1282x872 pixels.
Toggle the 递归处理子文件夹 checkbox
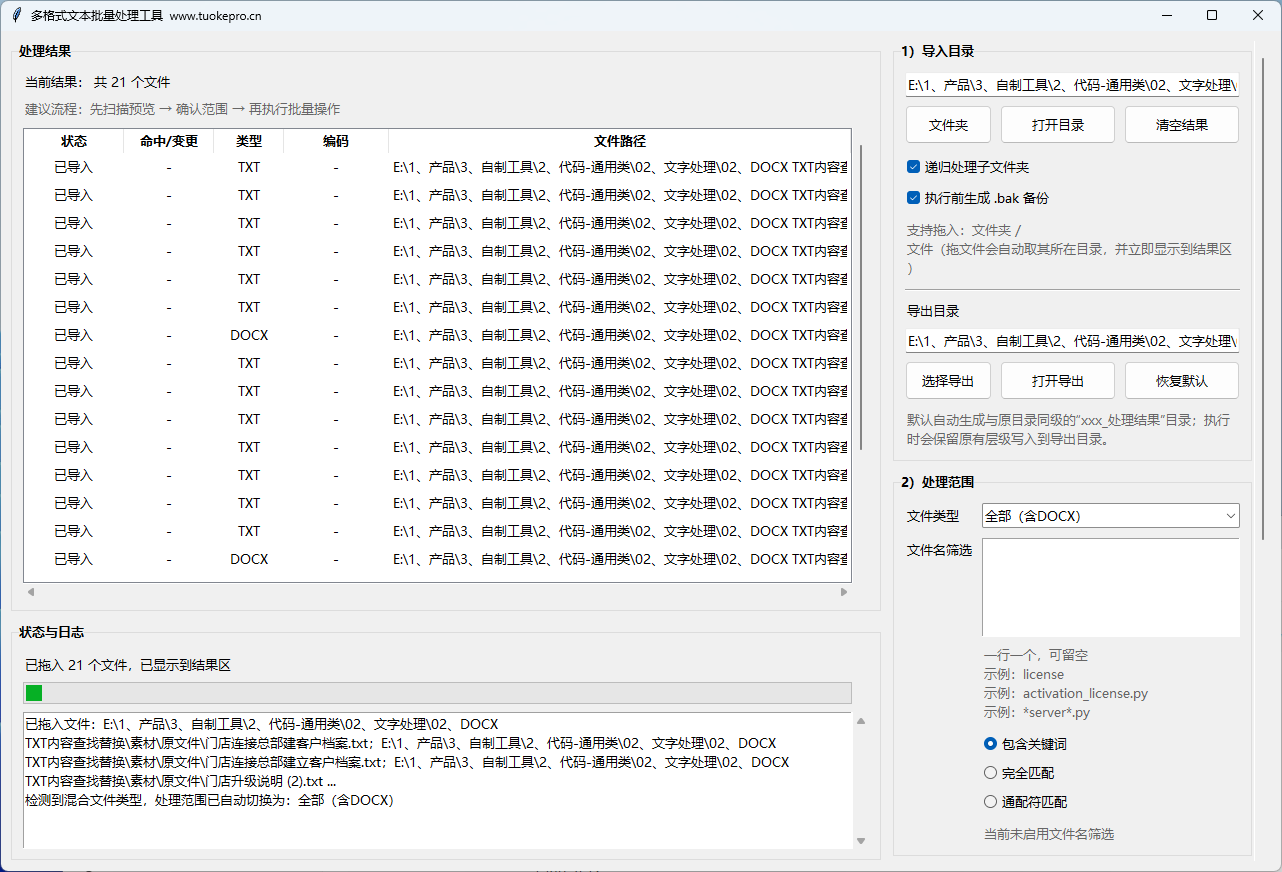913,167
